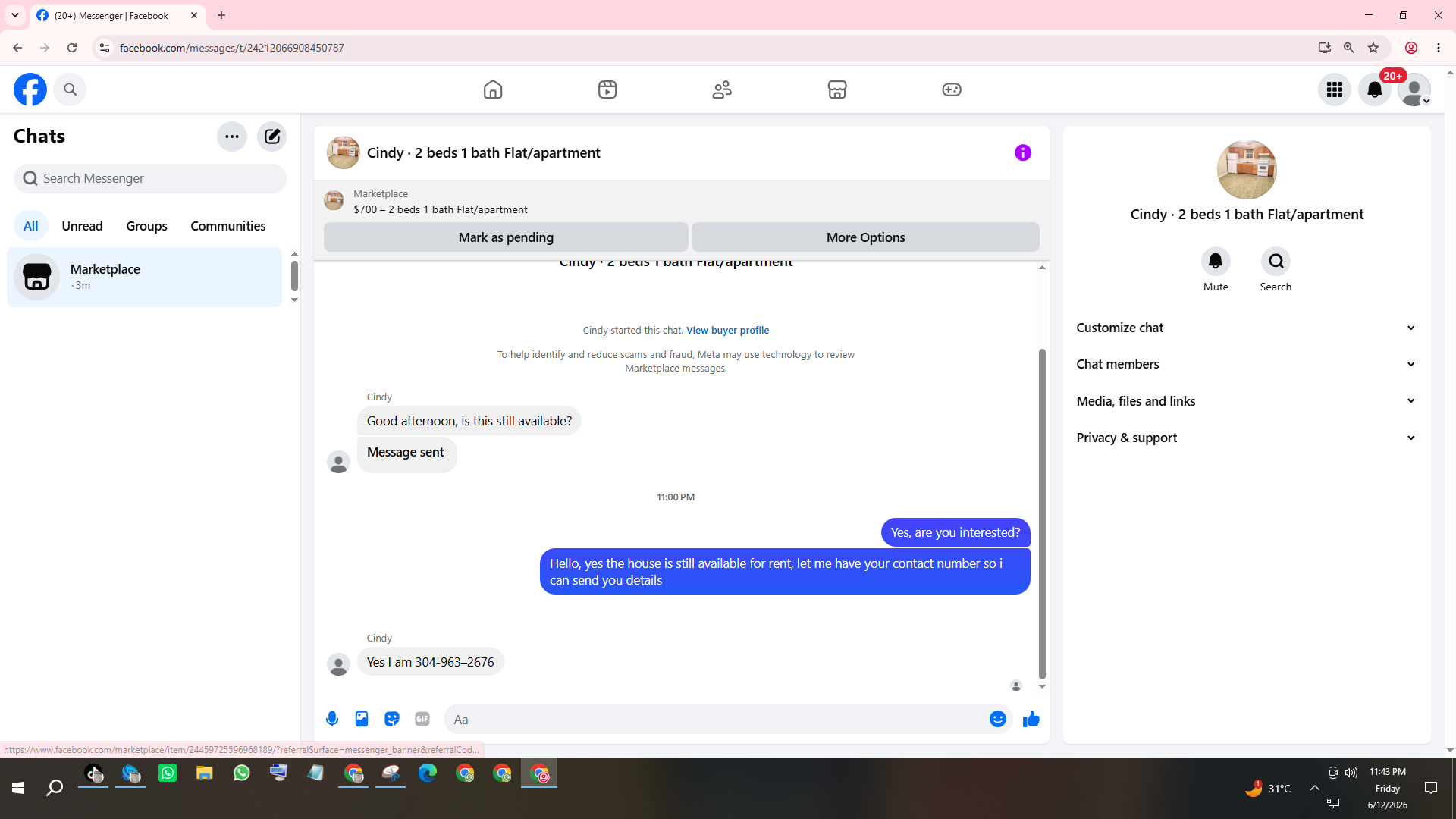The height and width of the screenshot is (819, 1456).
Task: Start a new message with compose icon
Action: pyautogui.click(x=271, y=136)
